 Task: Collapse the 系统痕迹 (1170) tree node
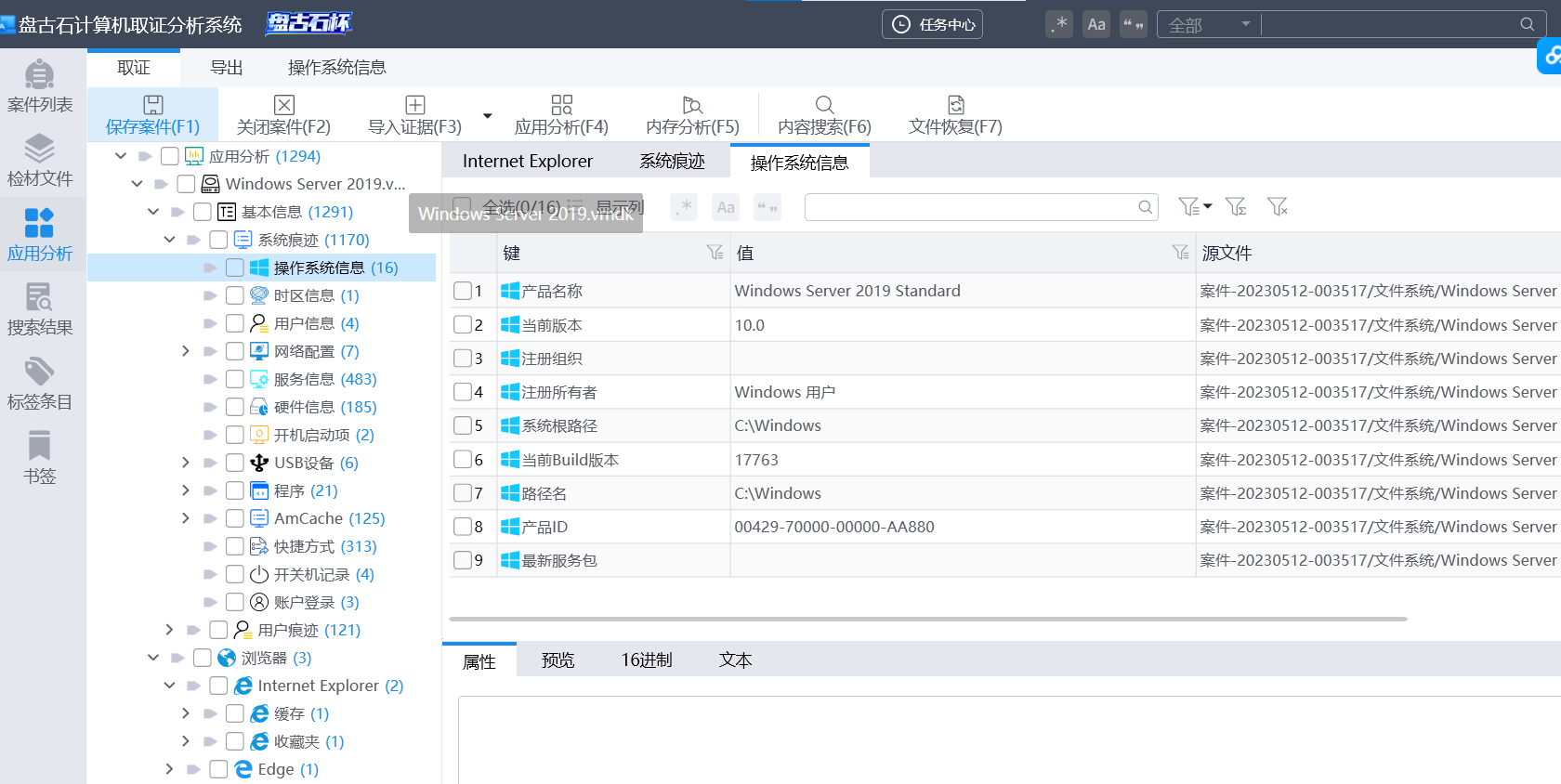pyautogui.click(x=169, y=240)
